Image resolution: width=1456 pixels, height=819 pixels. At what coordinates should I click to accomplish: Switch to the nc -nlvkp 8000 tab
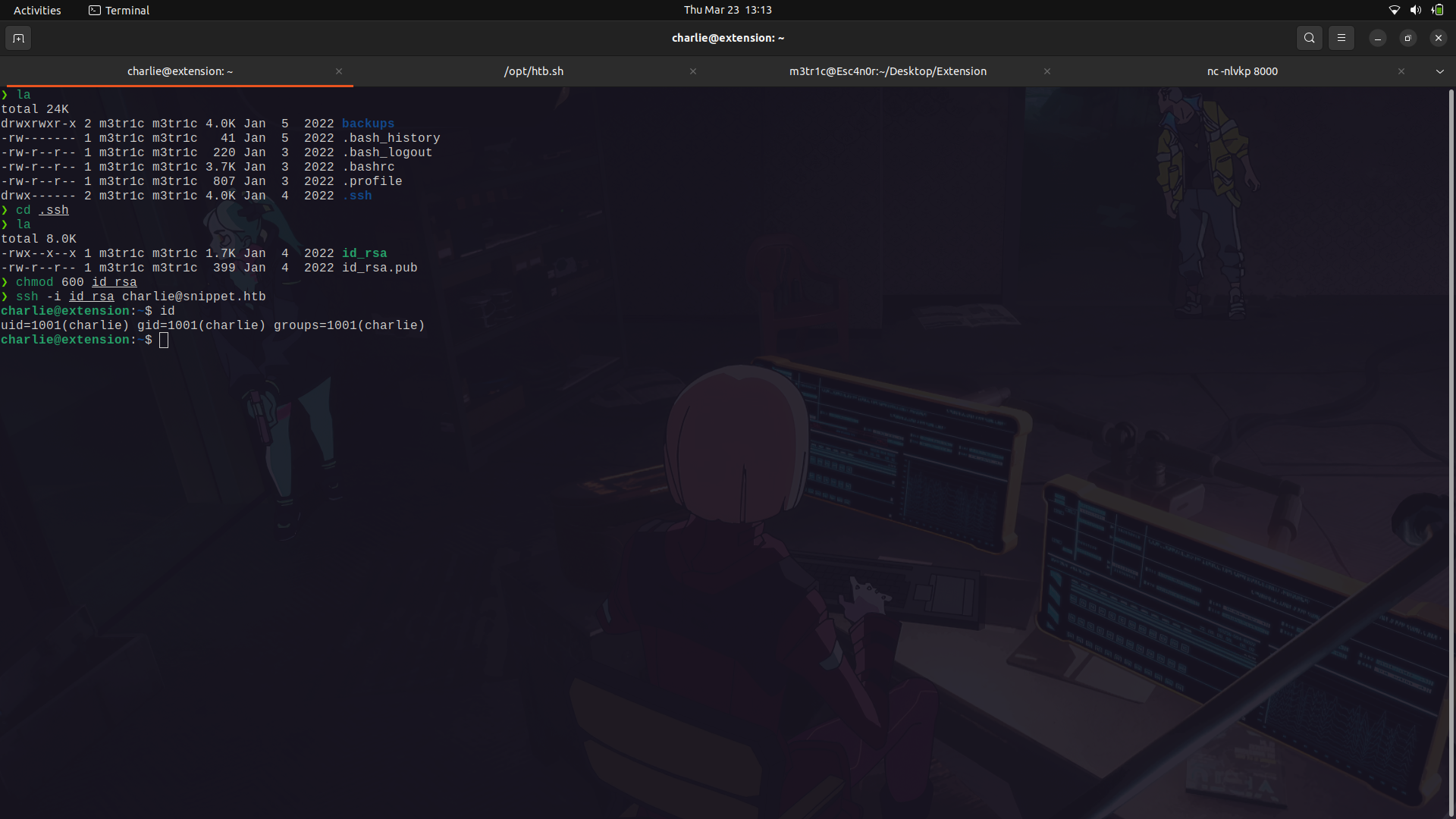coord(1242,71)
